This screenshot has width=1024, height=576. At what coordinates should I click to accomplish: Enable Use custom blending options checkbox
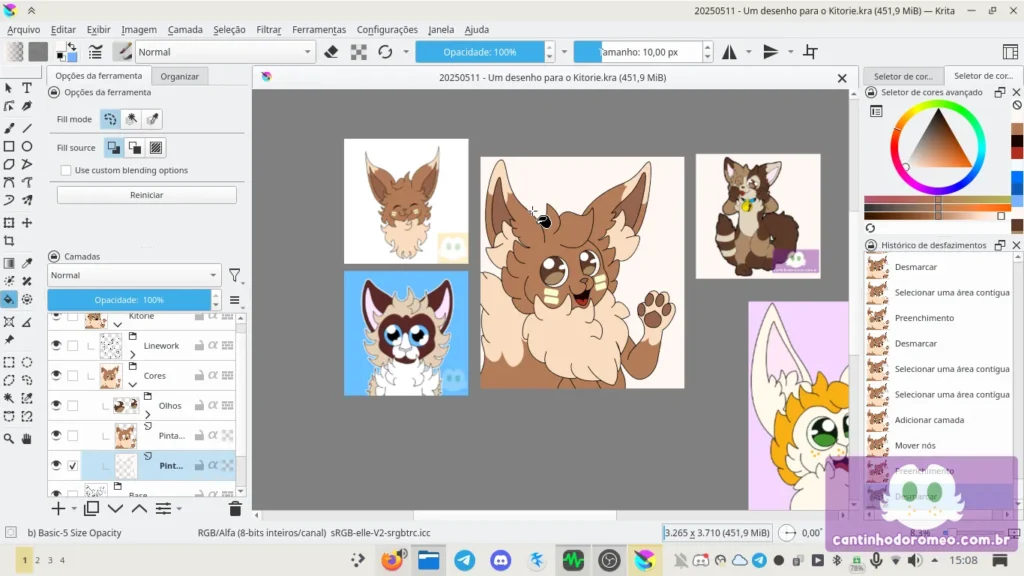click(x=66, y=170)
